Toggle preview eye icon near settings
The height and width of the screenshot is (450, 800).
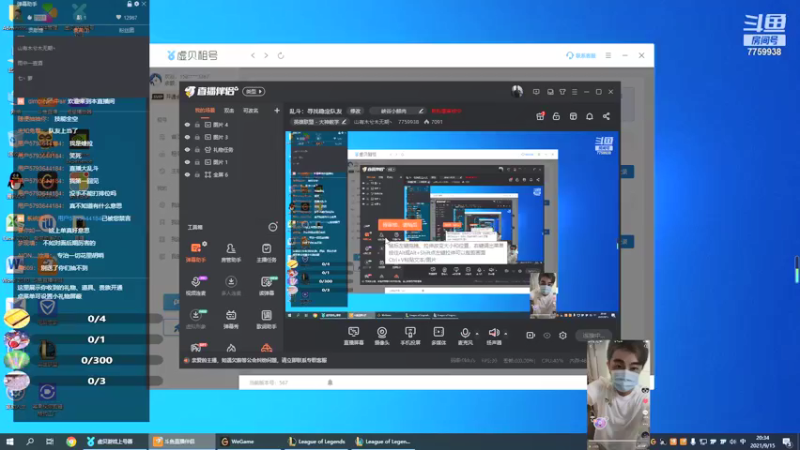point(547,335)
